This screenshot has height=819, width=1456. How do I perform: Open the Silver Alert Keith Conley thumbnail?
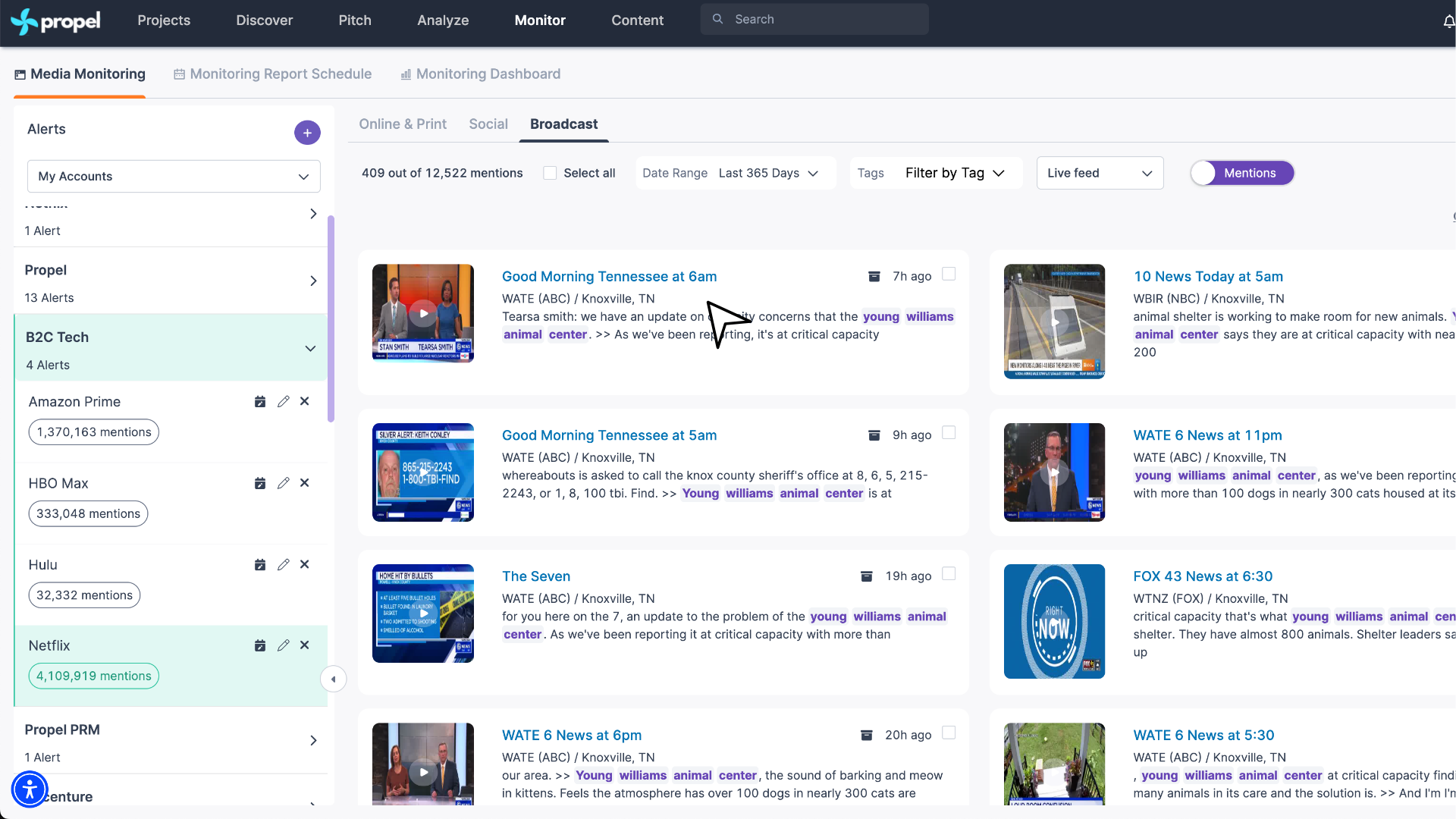click(423, 472)
